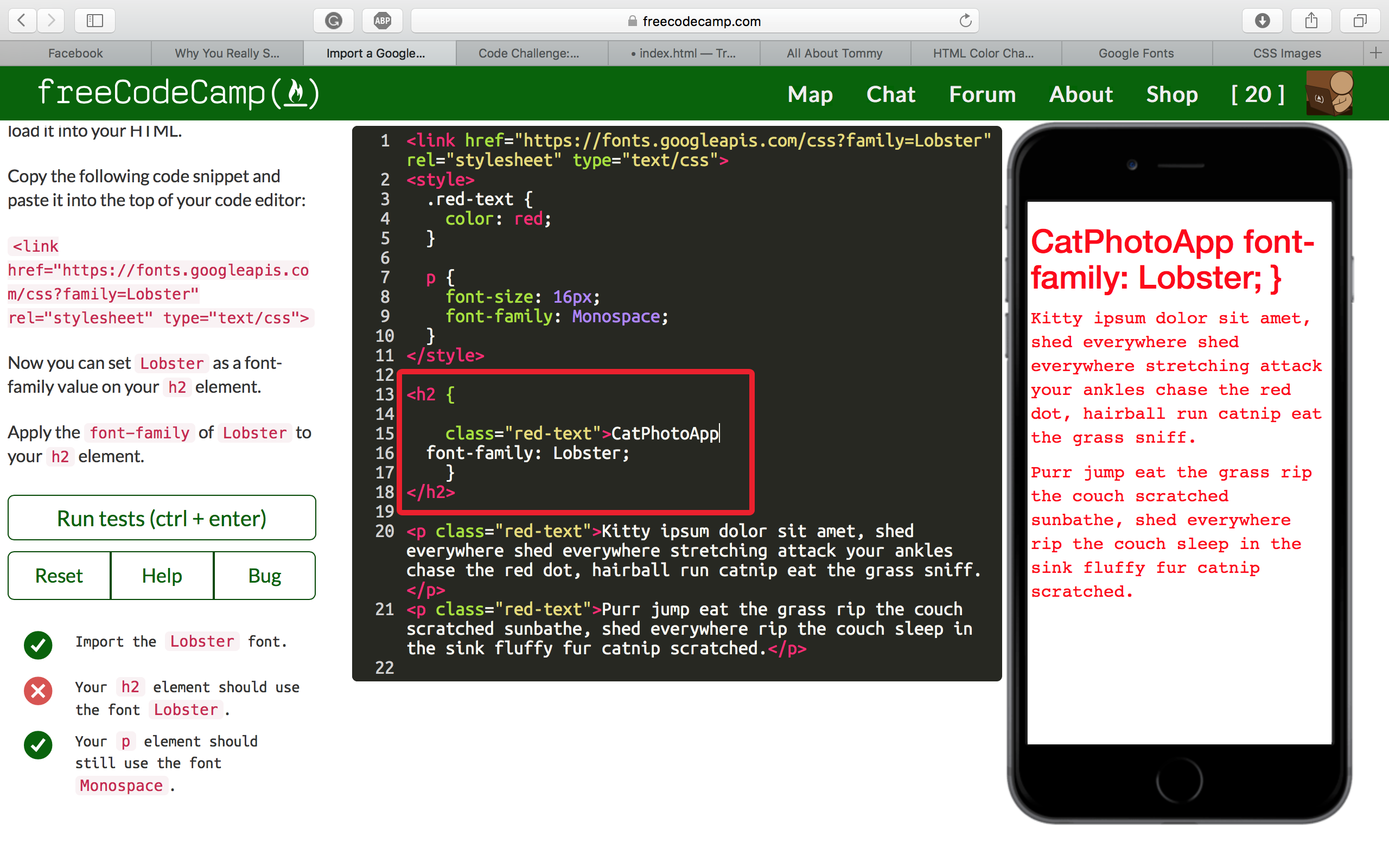1389x868 pixels.
Task: Open the Forum navigation link
Action: pyautogui.click(x=982, y=94)
